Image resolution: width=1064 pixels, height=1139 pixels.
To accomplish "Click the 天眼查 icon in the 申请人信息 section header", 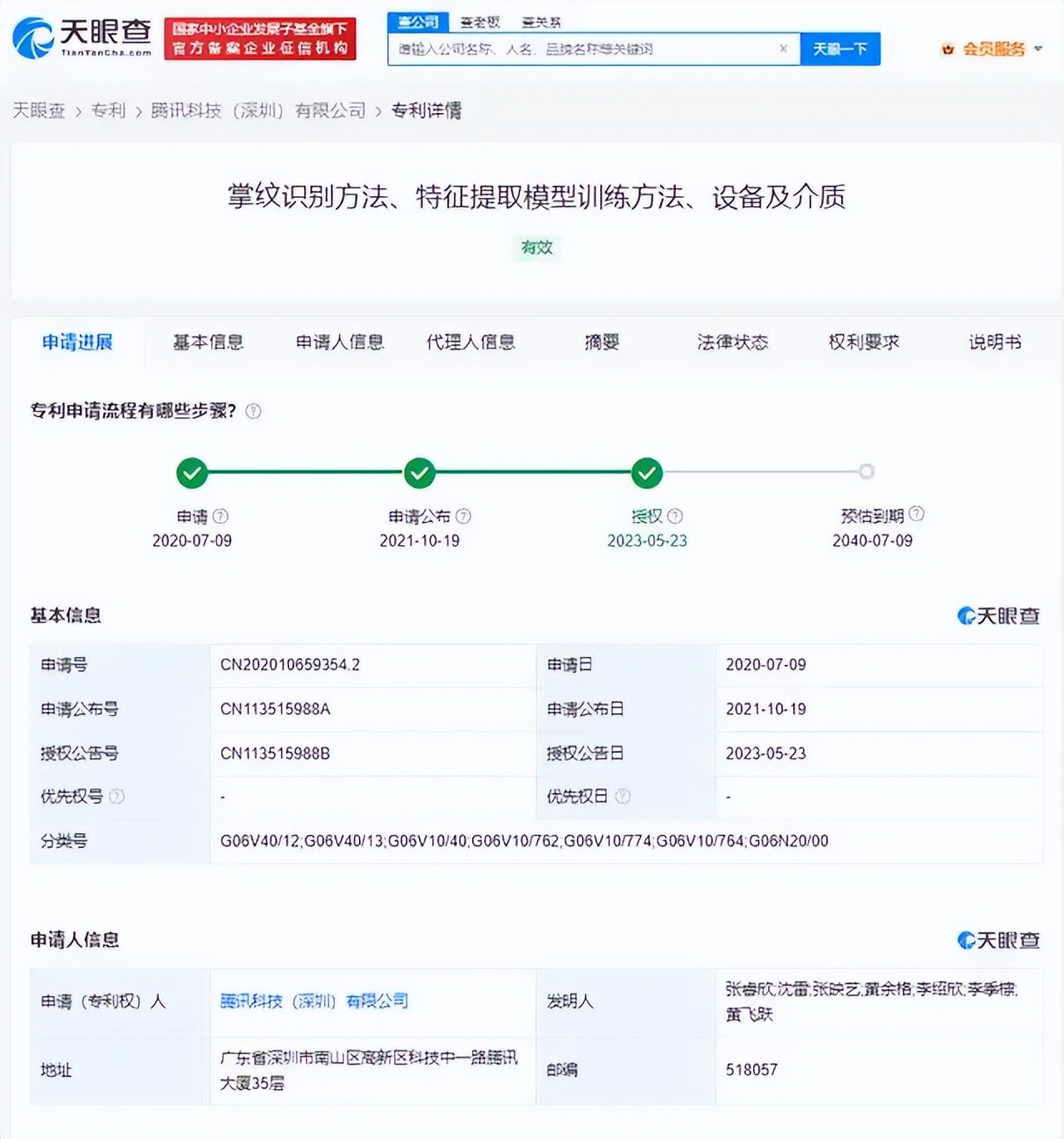I will 966,941.
